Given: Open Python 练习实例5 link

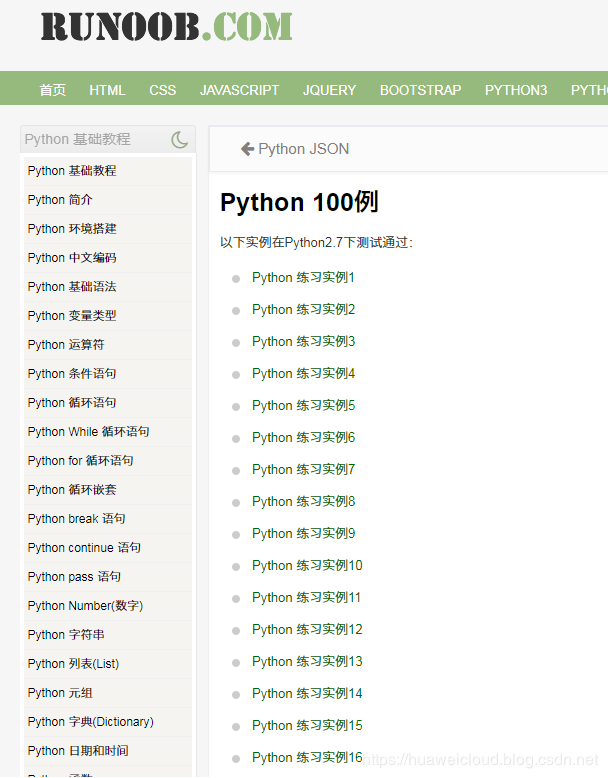Looking at the screenshot, I should [x=304, y=405].
